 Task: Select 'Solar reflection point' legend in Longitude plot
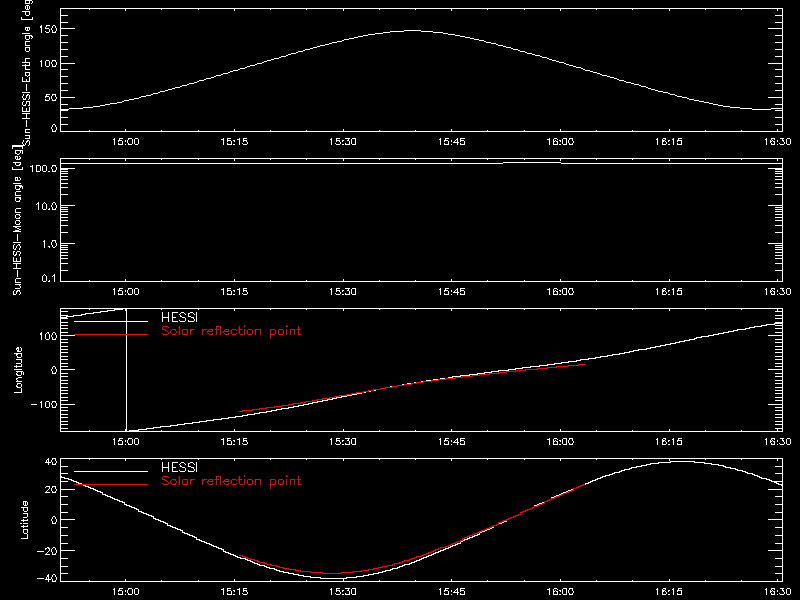click(x=231, y=331)
